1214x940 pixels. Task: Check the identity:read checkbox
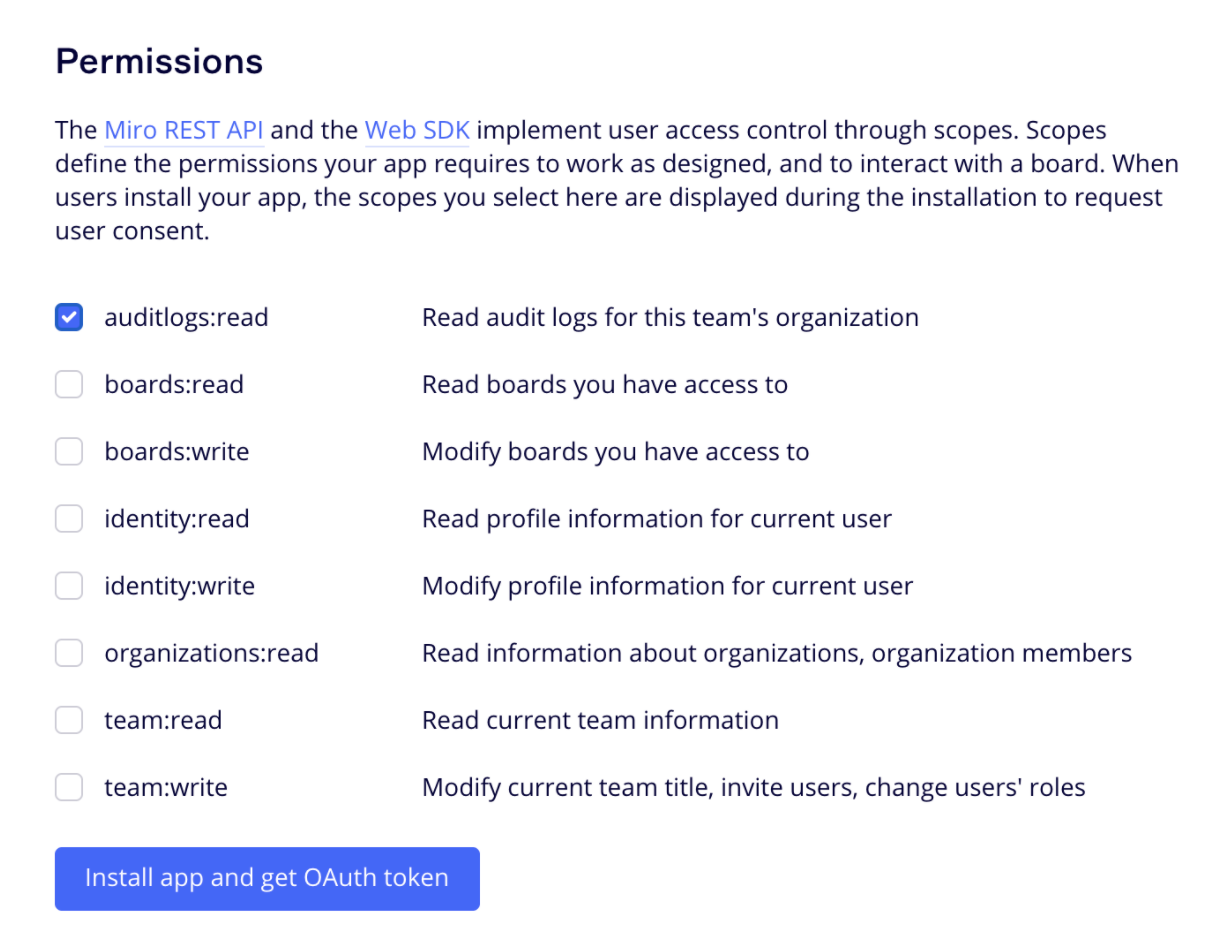click(69, 519)
